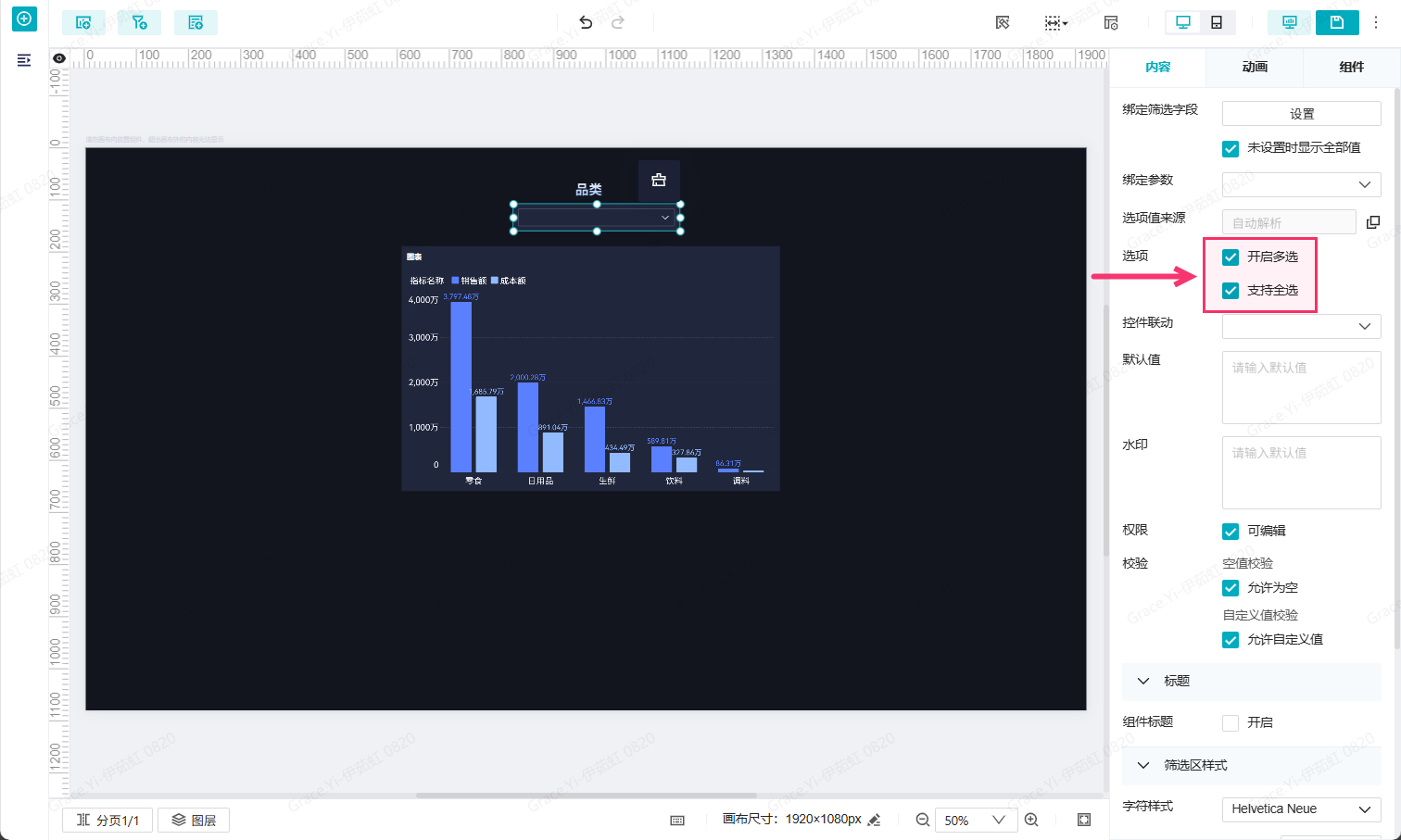Click the copy icon next to 自动解析
Image resolution: width=1401 pixels, height=840 pixels.
pos(1373,222)
